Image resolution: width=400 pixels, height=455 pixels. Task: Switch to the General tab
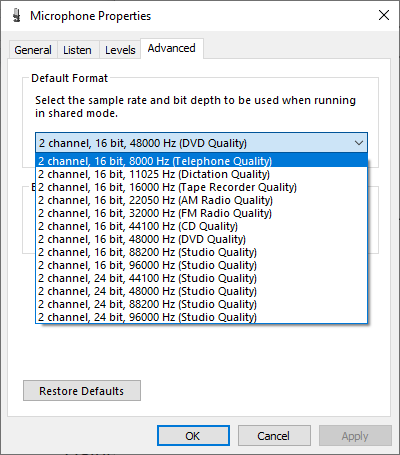(x=33, y=50)
